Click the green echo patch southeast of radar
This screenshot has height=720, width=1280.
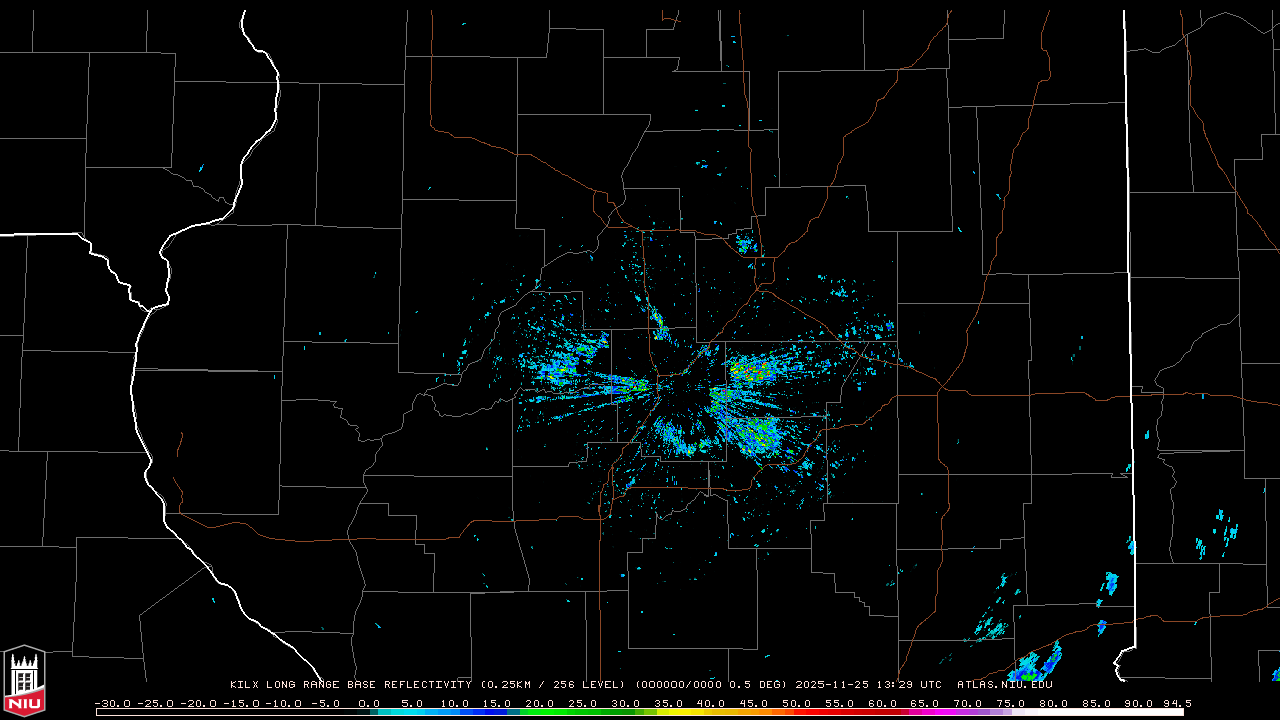(750, 432)
